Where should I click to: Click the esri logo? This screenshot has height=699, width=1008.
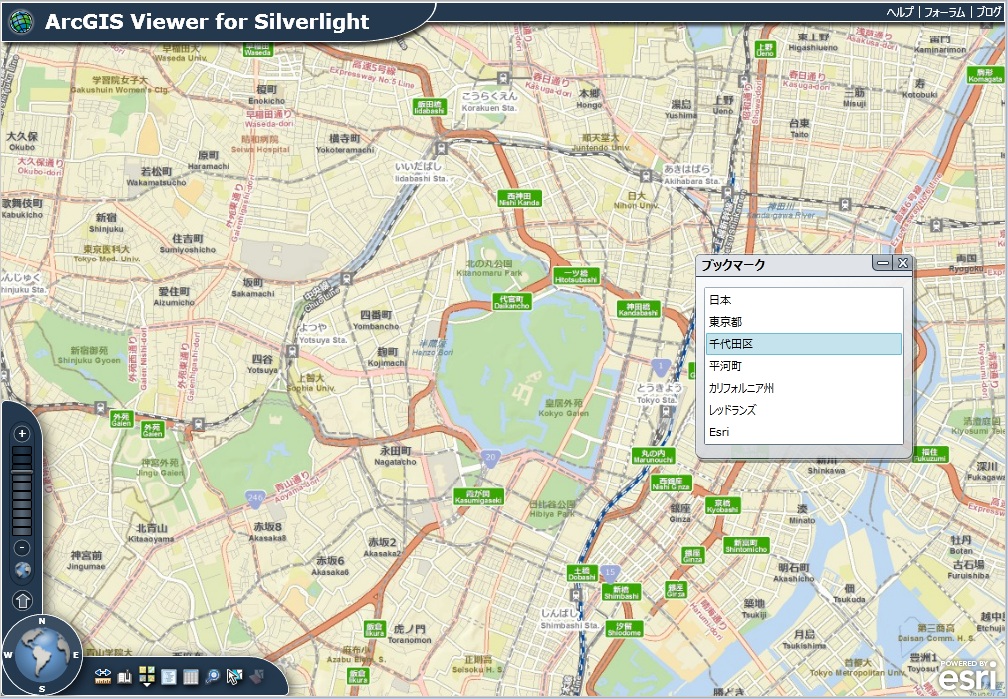968,677
